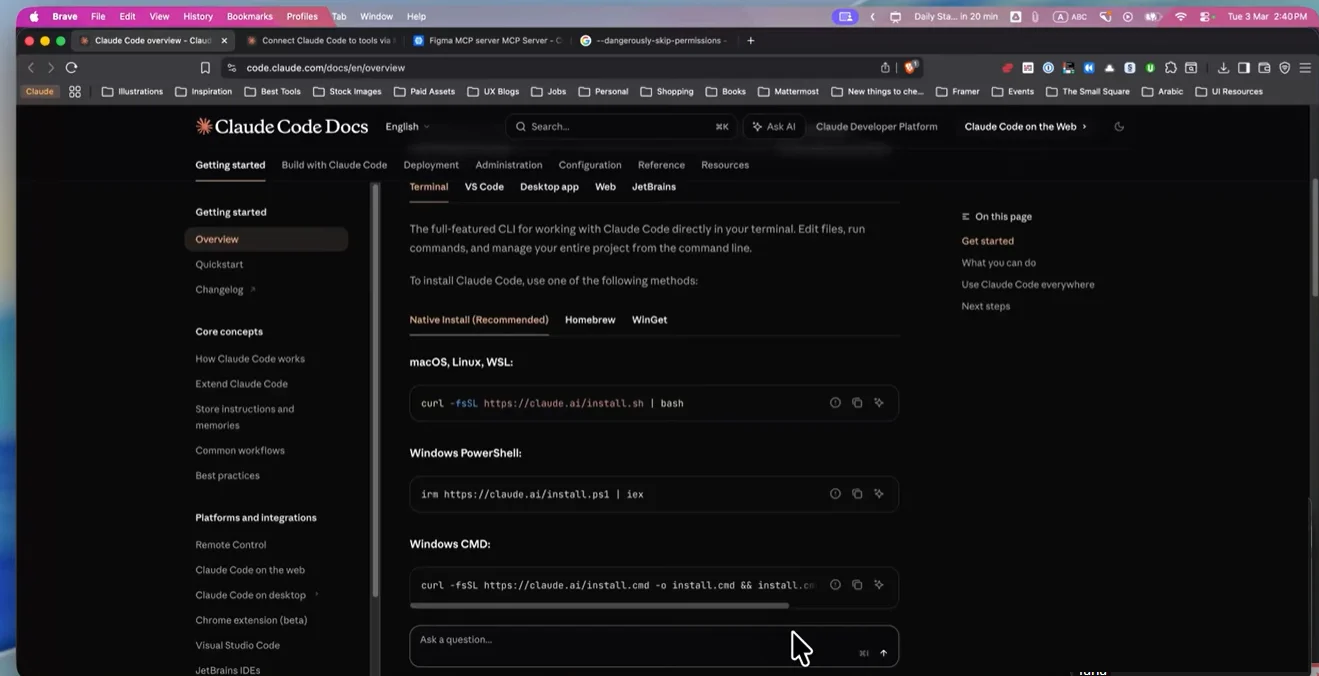Click the Claude Code Docs logo
The width and height of the screenshot is (1319, 676).
tap(282, 126)
